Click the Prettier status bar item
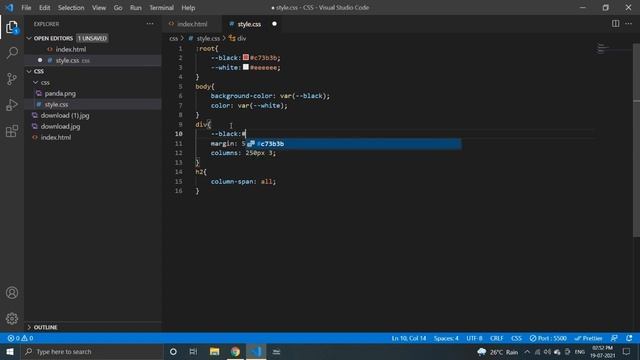The height and width of the screenshot is (360, 640). coord(588,338)
